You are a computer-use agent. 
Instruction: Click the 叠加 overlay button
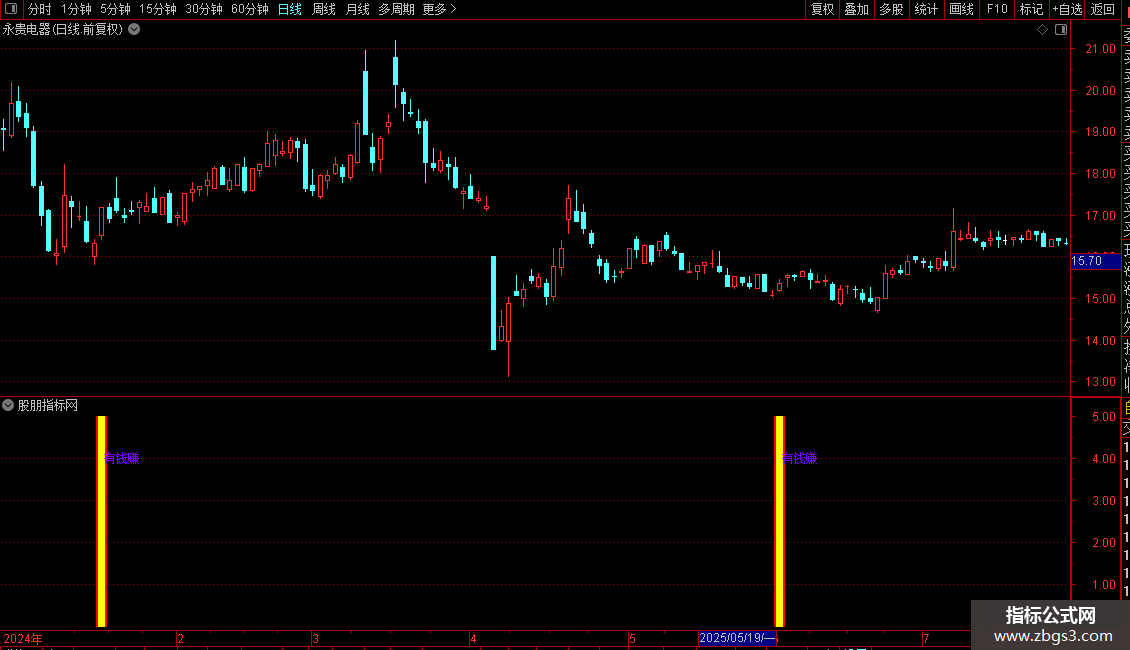tap(857, 9)
